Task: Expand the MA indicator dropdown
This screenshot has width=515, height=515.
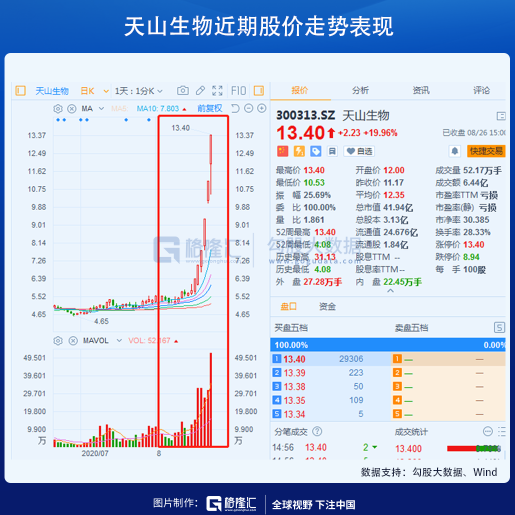Action: pyautogui.click(x=101, y=109)
